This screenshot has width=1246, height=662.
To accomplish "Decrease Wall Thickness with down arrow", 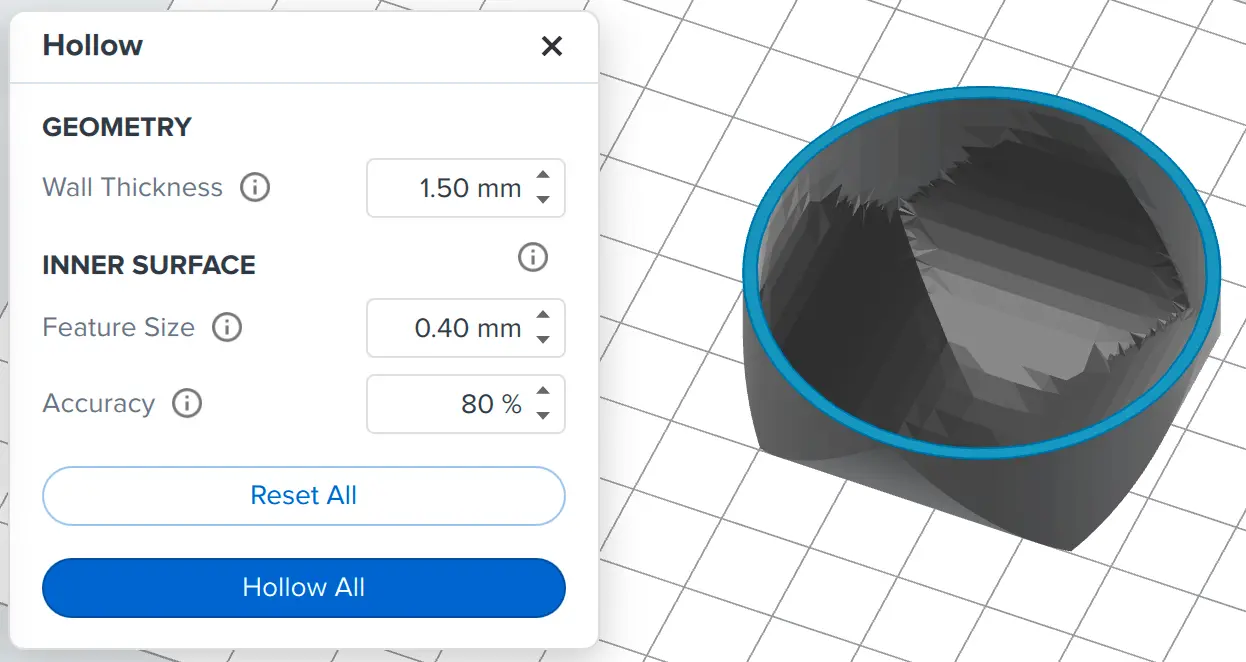I will [x=543, y=199].
